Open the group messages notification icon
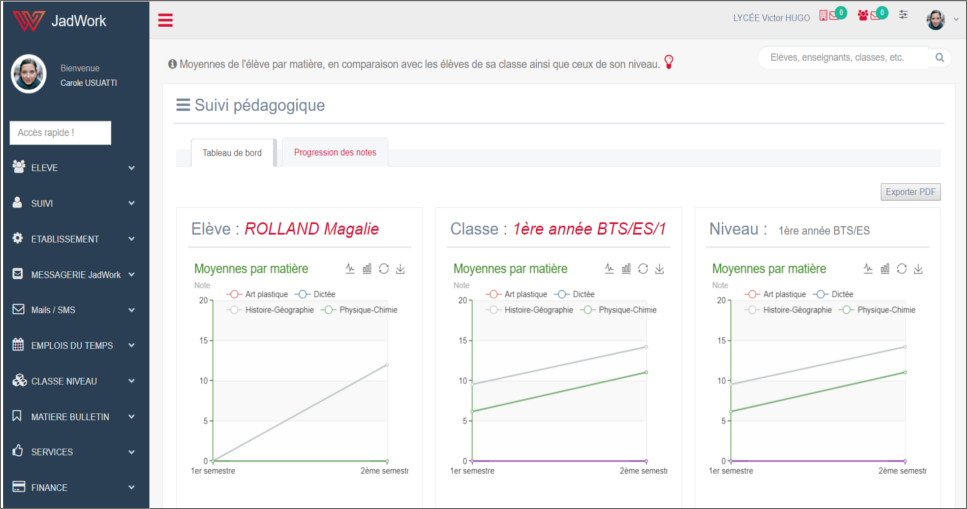The width and height of the screenshot is (967, 509). tap(872, 15)
